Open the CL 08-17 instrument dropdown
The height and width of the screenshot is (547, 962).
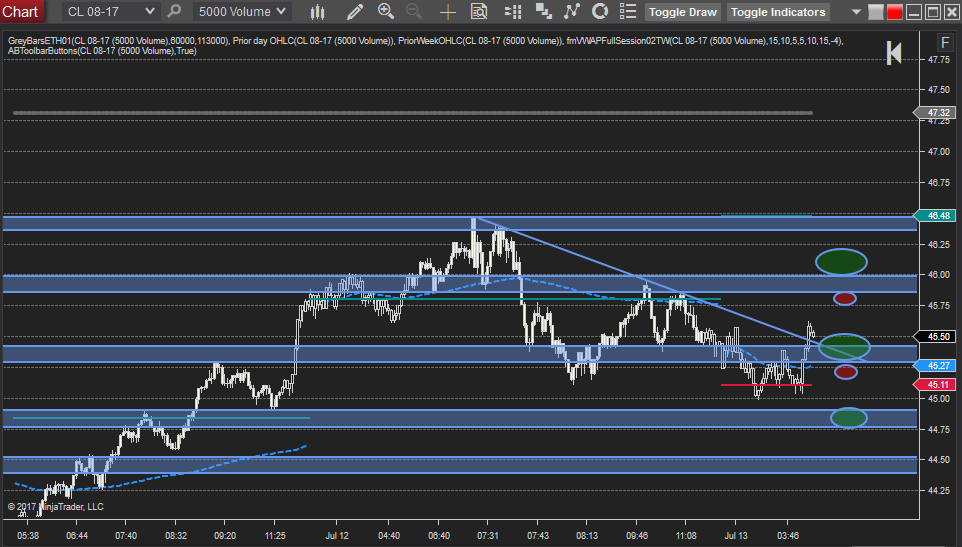[110, 11]
